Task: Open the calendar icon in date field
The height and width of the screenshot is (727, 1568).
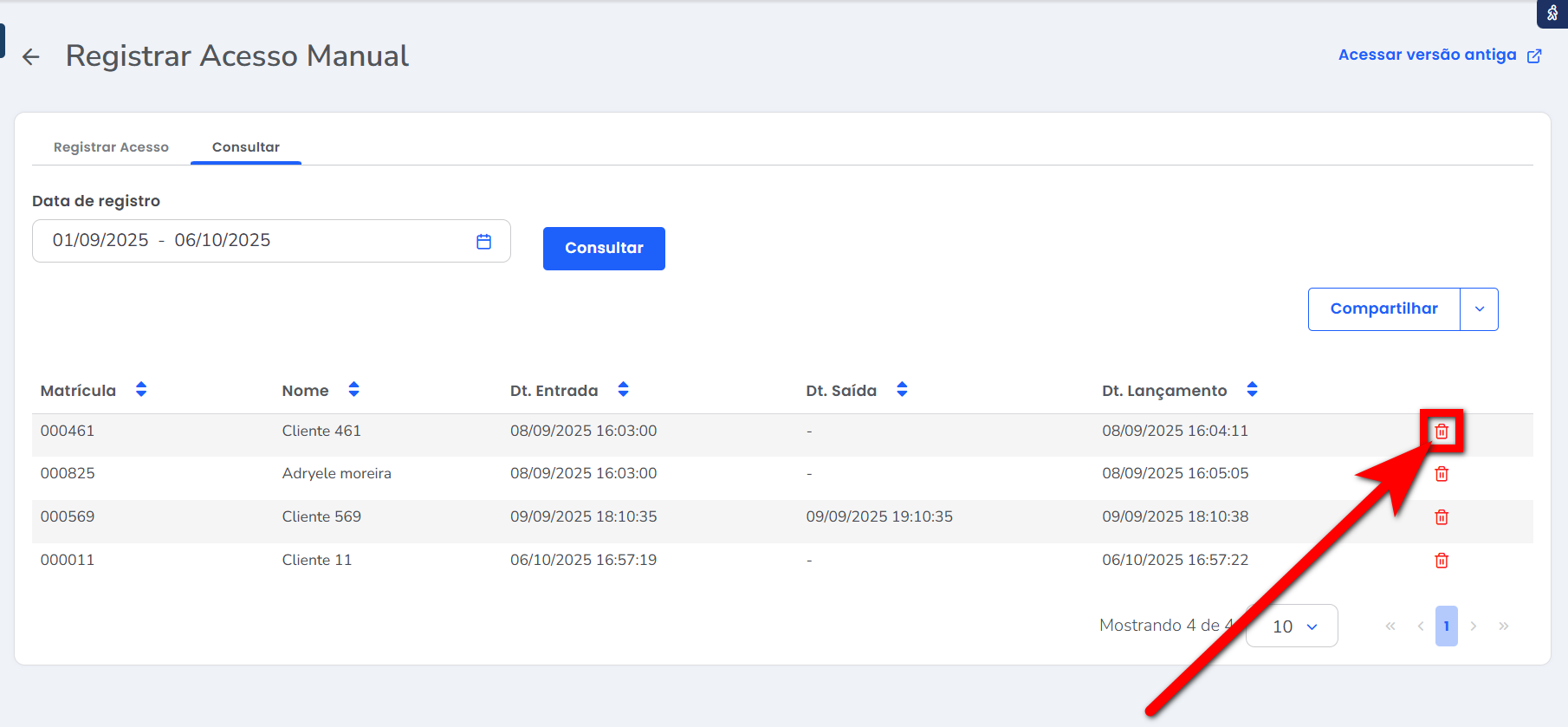Action: point(483,242)
